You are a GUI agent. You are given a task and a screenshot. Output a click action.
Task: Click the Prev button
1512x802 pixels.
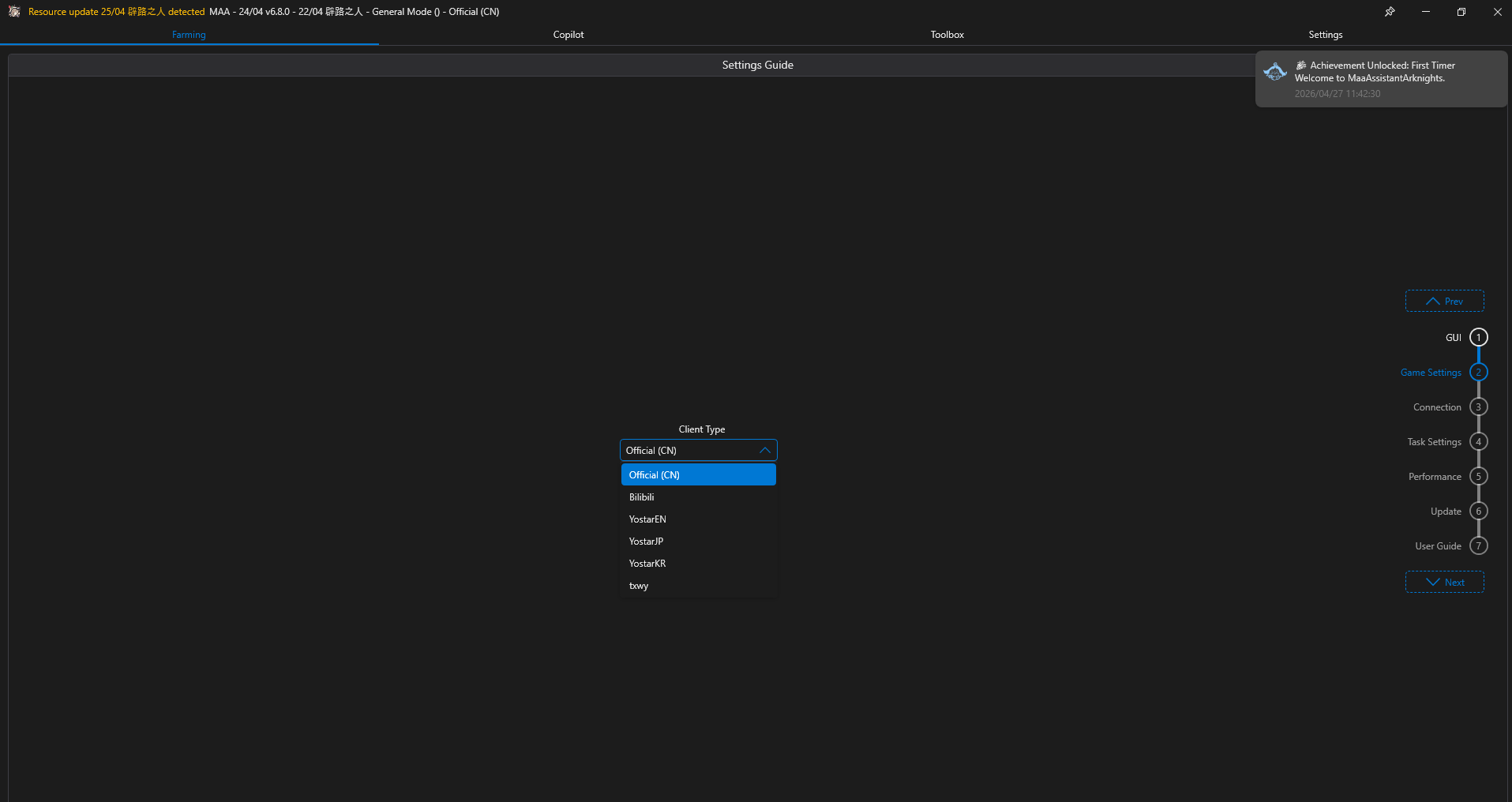[x=1444, y=301]
